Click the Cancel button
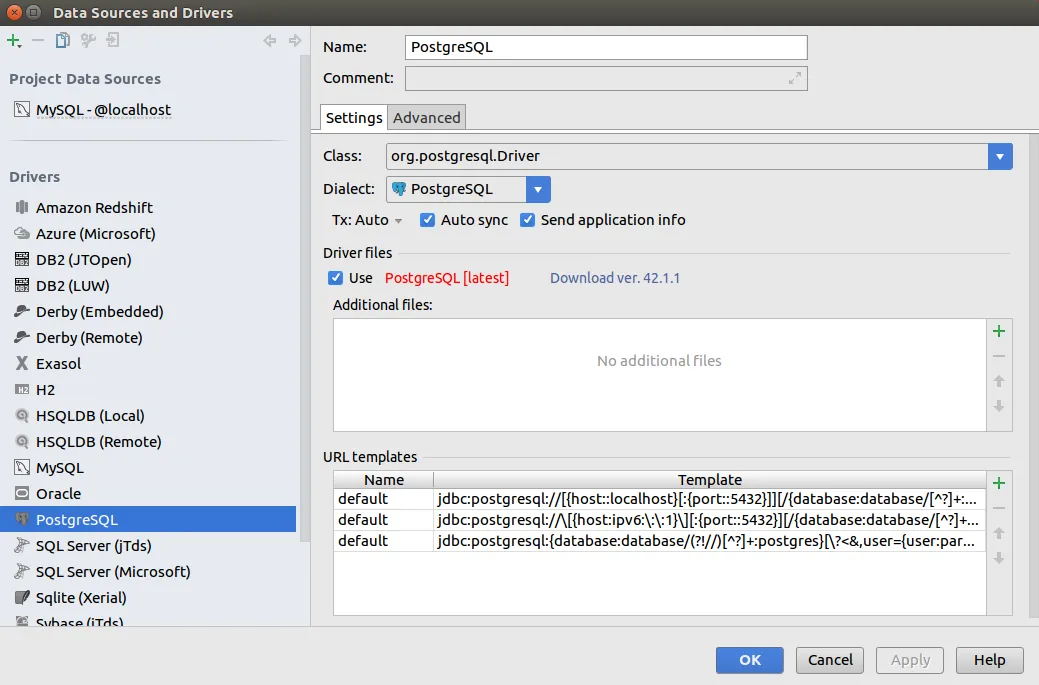Viewport: 1039px width, 685px height. pyautogui.click(x=830, y=660)
